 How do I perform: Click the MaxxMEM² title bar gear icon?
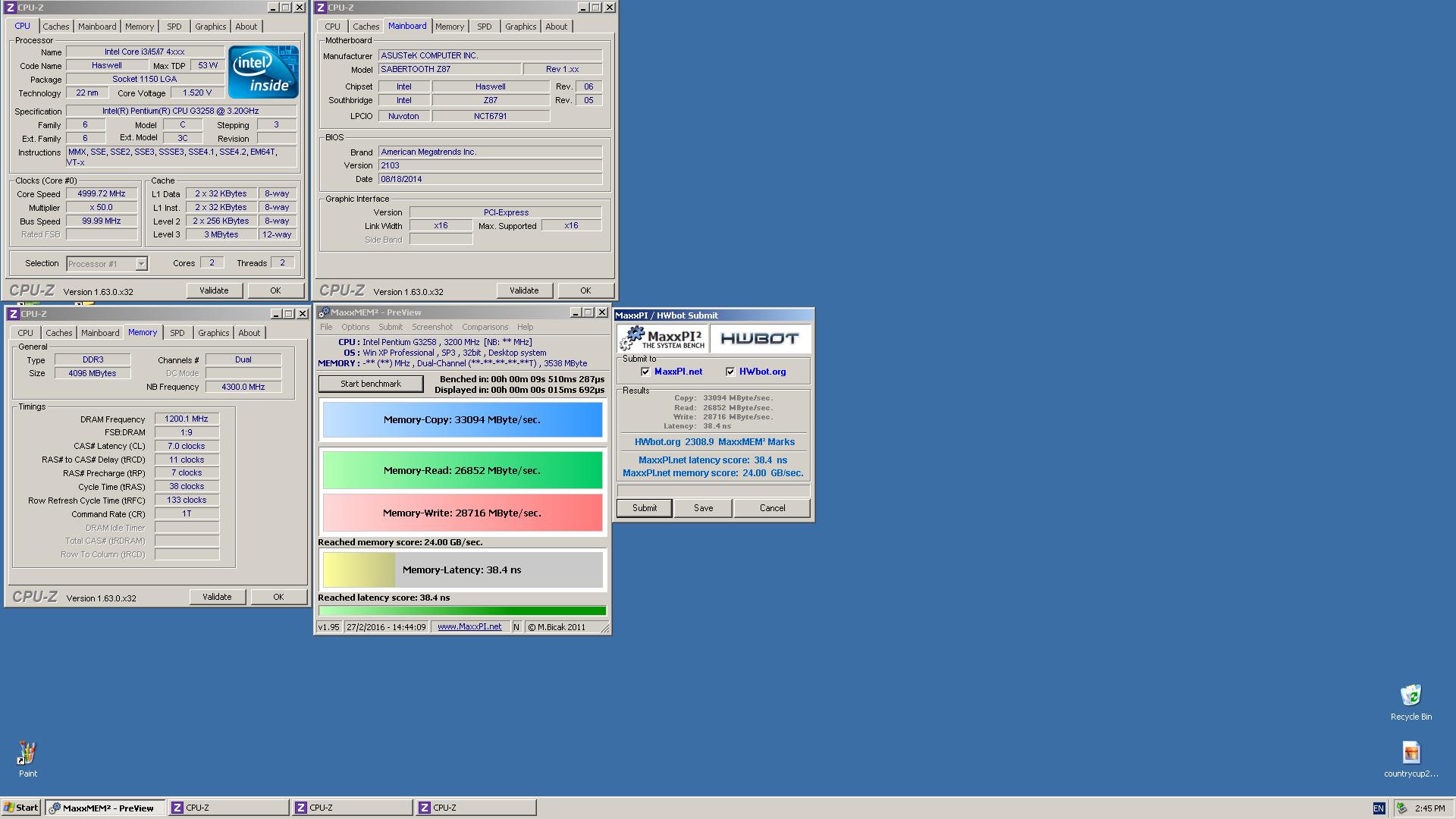click(x=324, y=312)
